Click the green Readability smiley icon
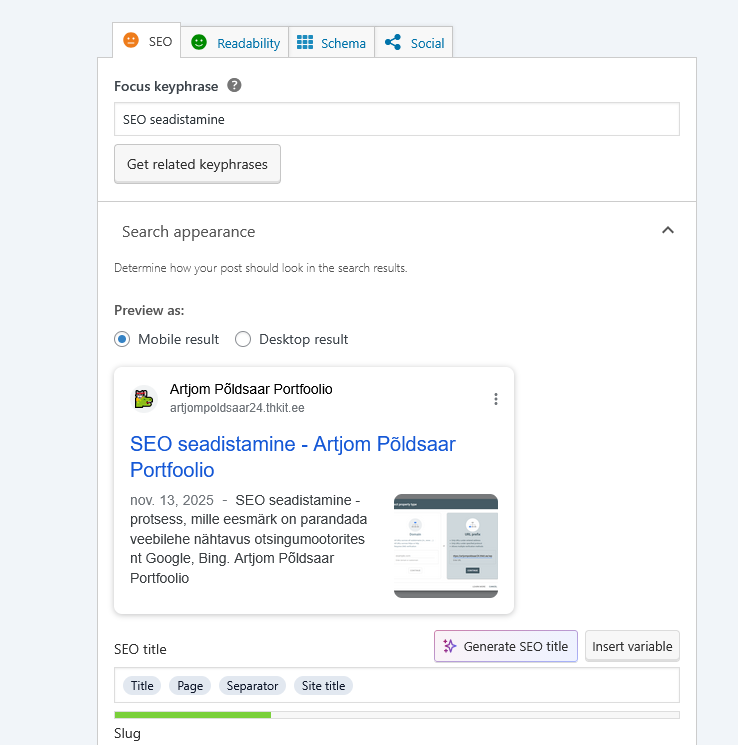Image resolution: width=738 pixels, height=745 pixels. (x=199, y=42)
